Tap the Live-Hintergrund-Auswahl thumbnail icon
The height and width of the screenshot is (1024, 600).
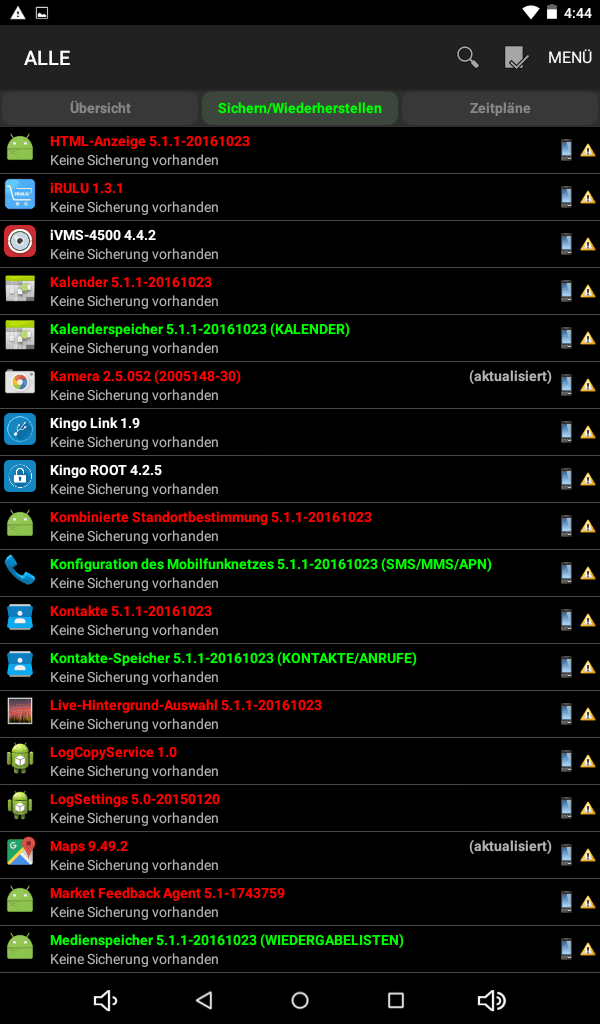[x=20, y=711]
